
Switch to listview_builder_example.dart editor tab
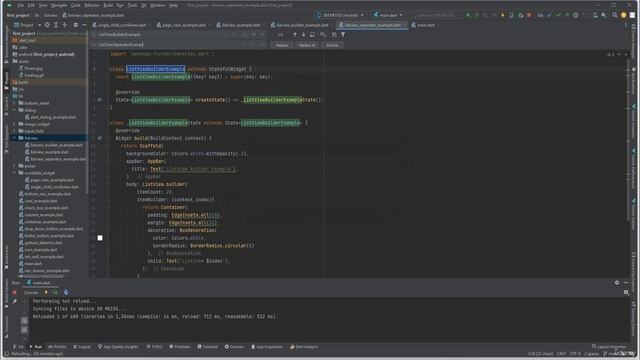tap(302, 25)
